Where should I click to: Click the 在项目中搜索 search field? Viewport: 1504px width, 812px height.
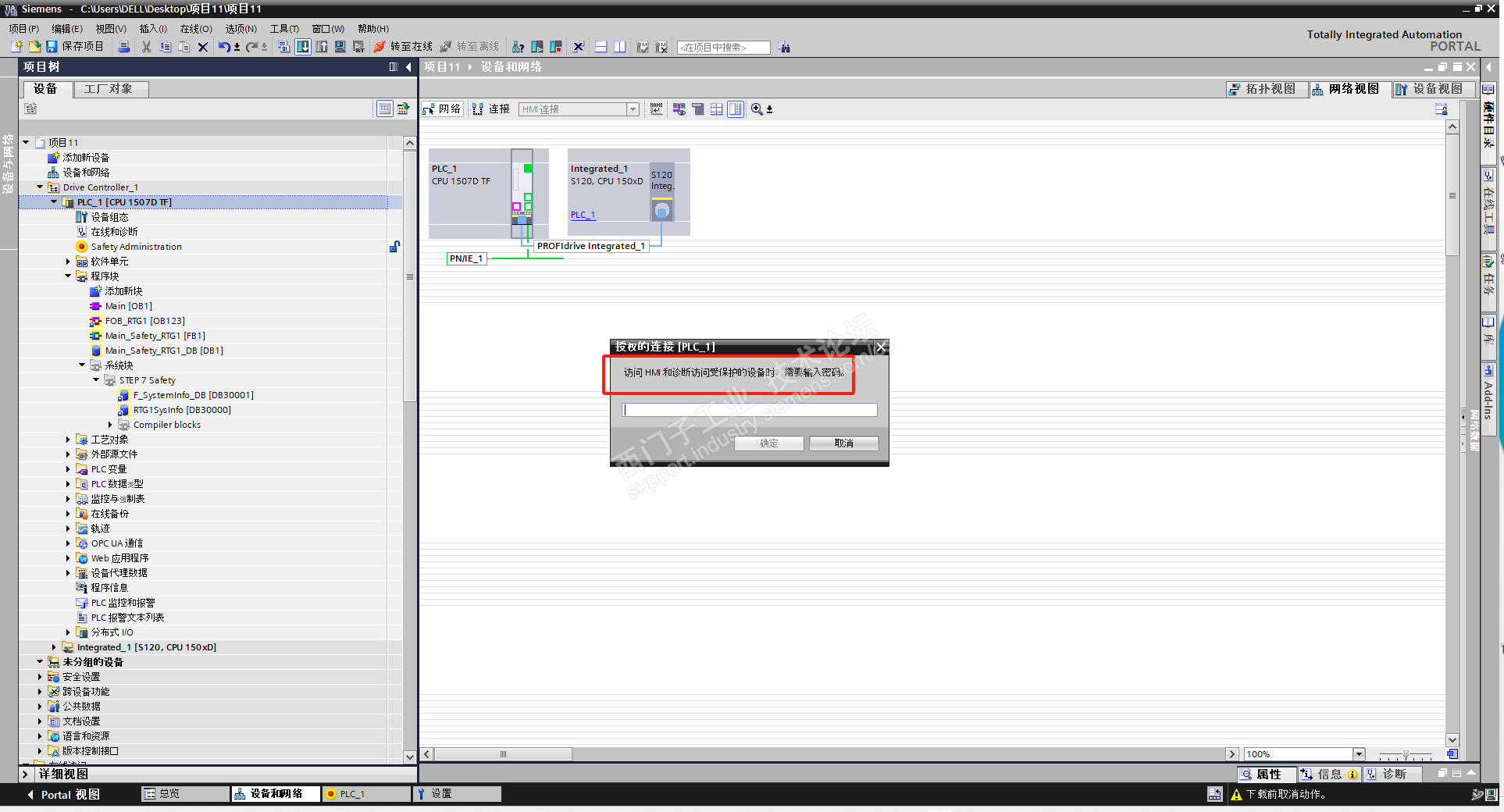[x=723, y=48]
